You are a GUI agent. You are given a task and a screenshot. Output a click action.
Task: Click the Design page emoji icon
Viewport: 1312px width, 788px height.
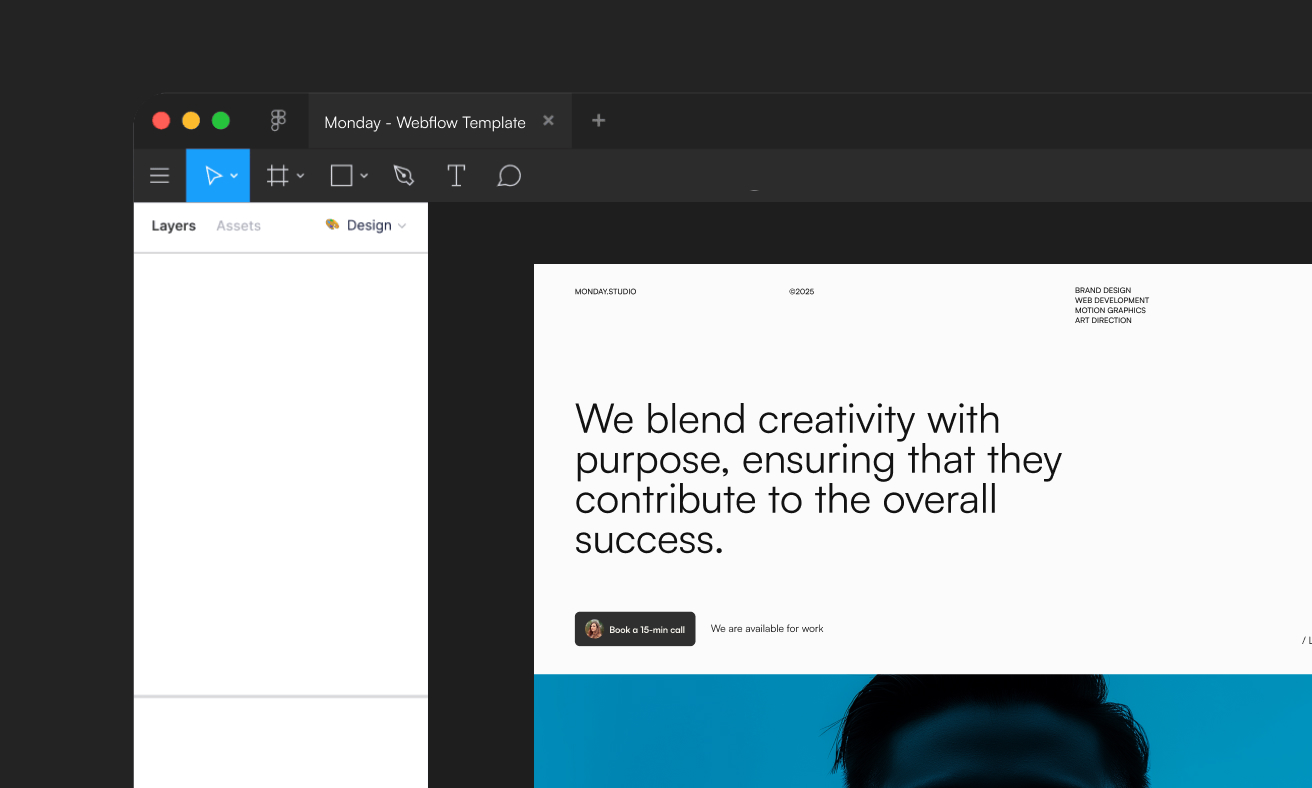[333, 225]
